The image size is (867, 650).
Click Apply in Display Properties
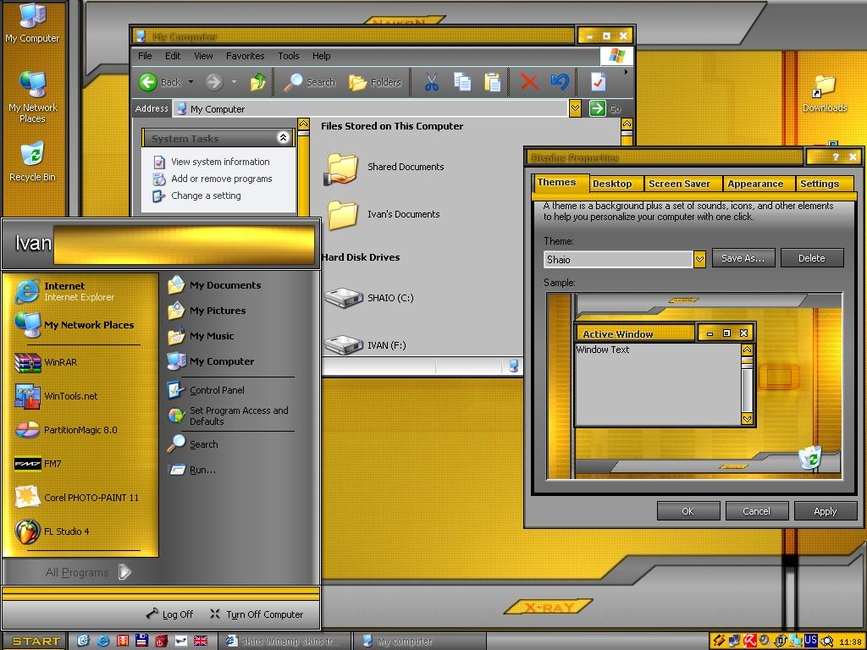(x=825, y=511)
